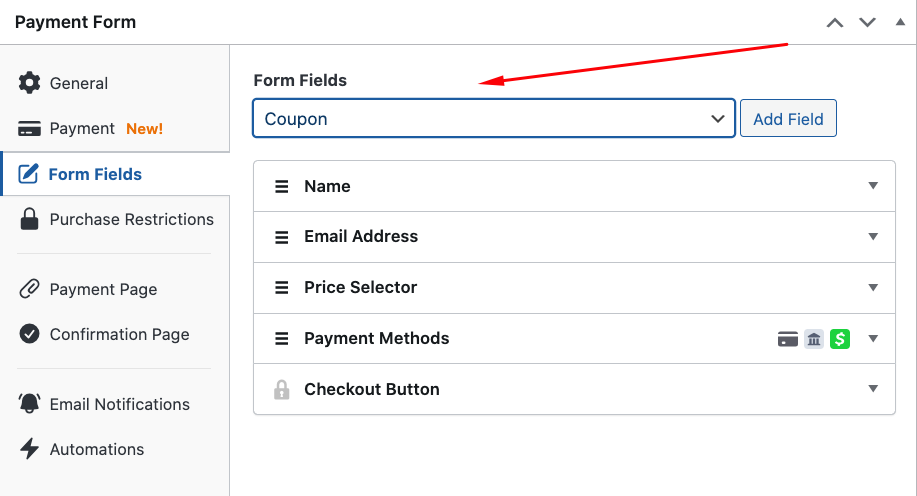Screen dimensions: 917x496
Task: Move Payment Form panel down
Action: [867, 22]
